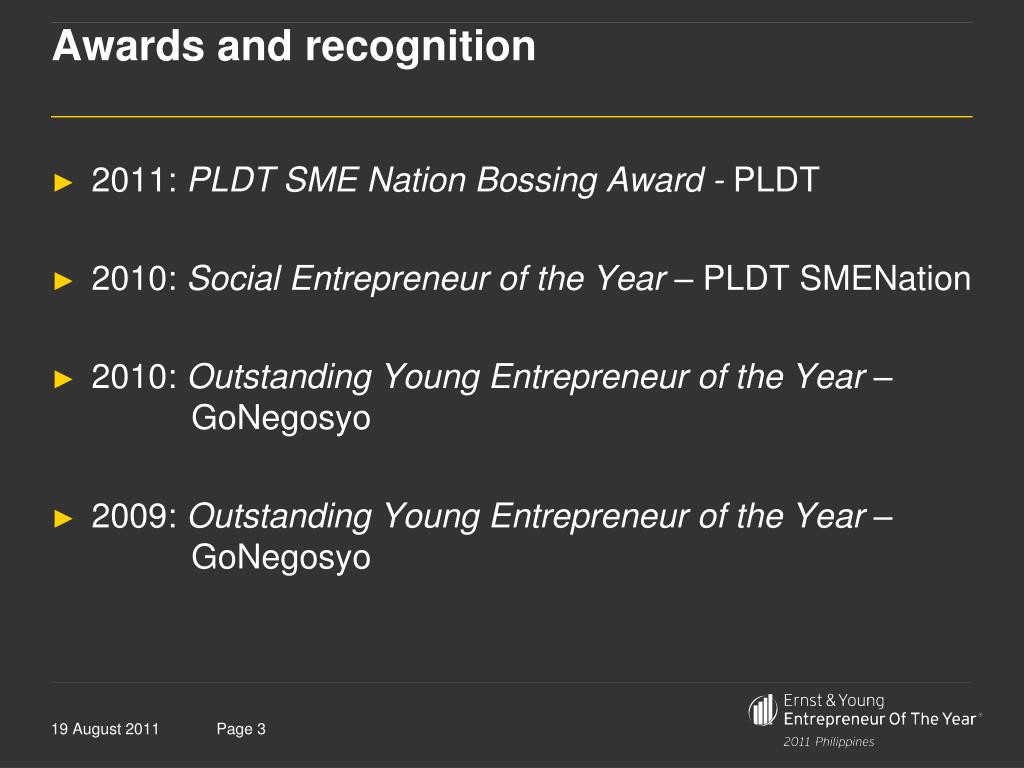Click the "2011:" year label in first bullet
This screenshot has height=768, width=1024.
pyautogui.click(x=135, y=181)
